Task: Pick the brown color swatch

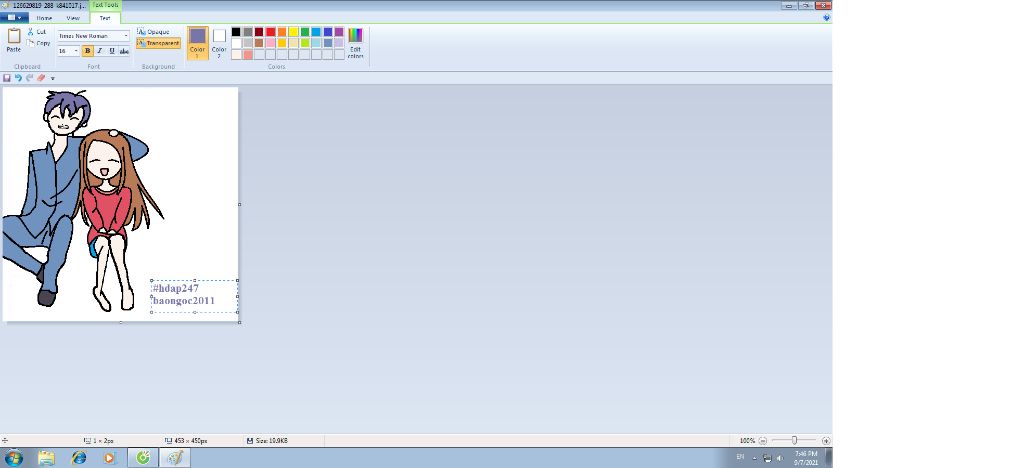Action: (x=259, y=43)
